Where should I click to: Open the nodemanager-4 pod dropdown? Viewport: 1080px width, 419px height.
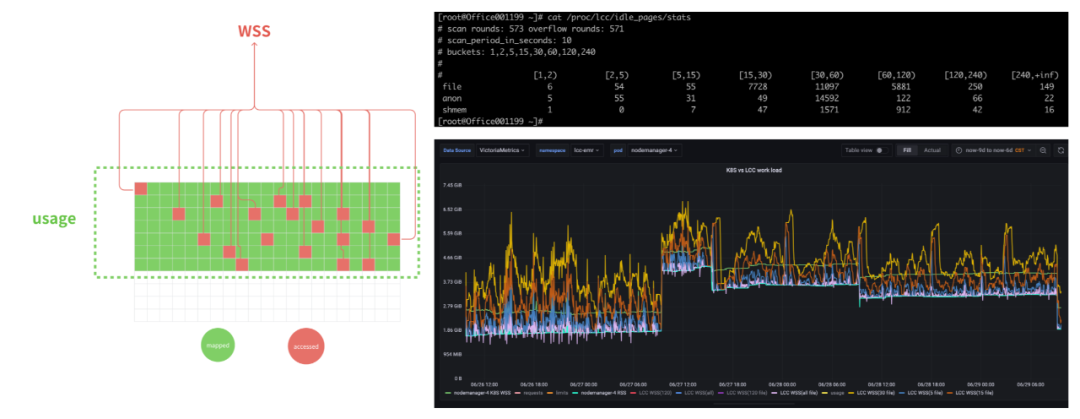pos(655,150)
